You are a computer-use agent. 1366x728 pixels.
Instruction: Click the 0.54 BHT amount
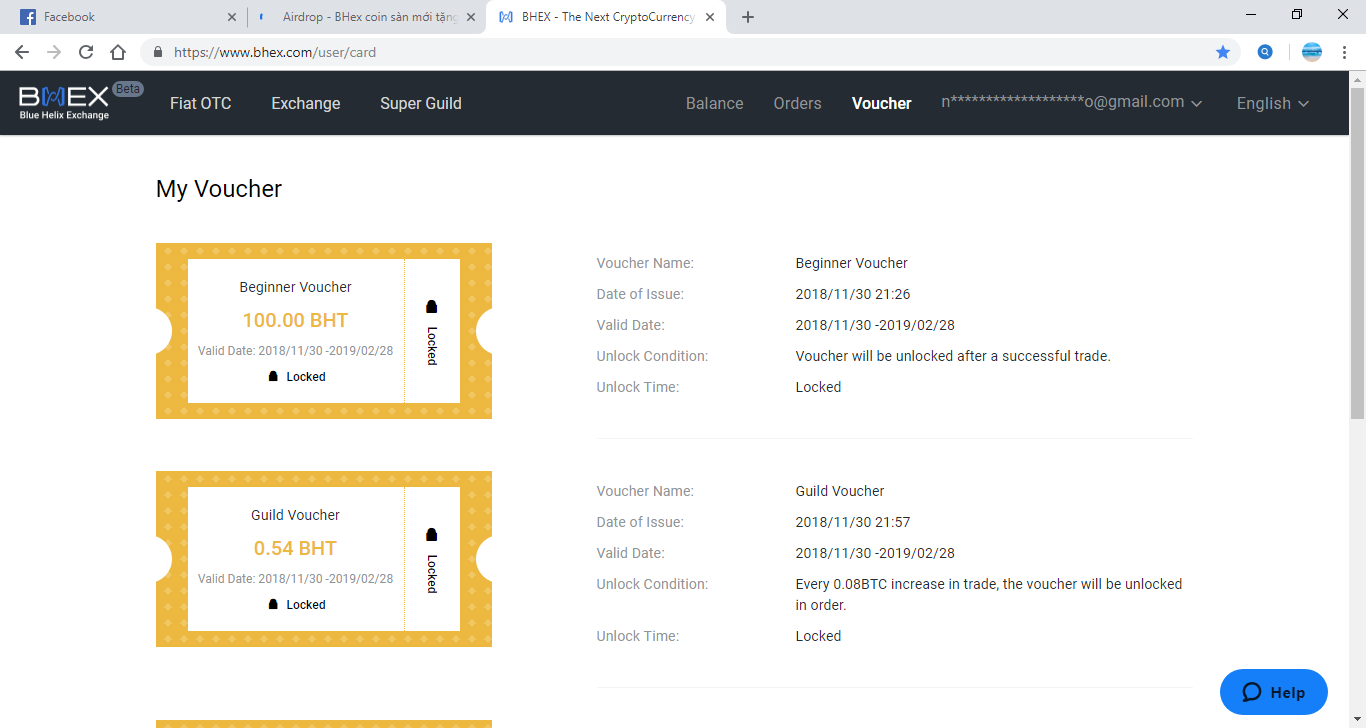click(x=296, y=548)
